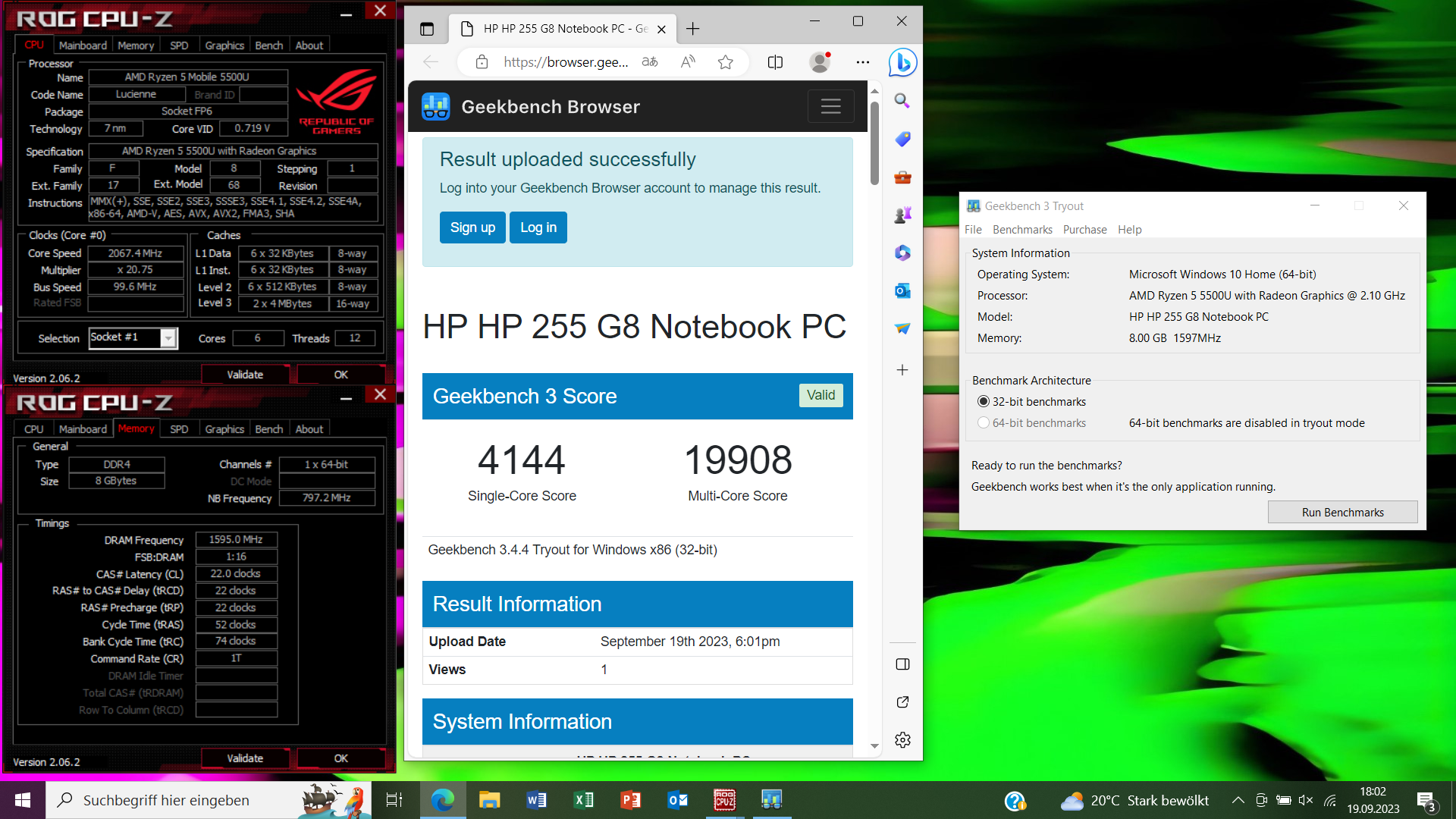Click Validate in top CPU-Z window

coord(245,375)
